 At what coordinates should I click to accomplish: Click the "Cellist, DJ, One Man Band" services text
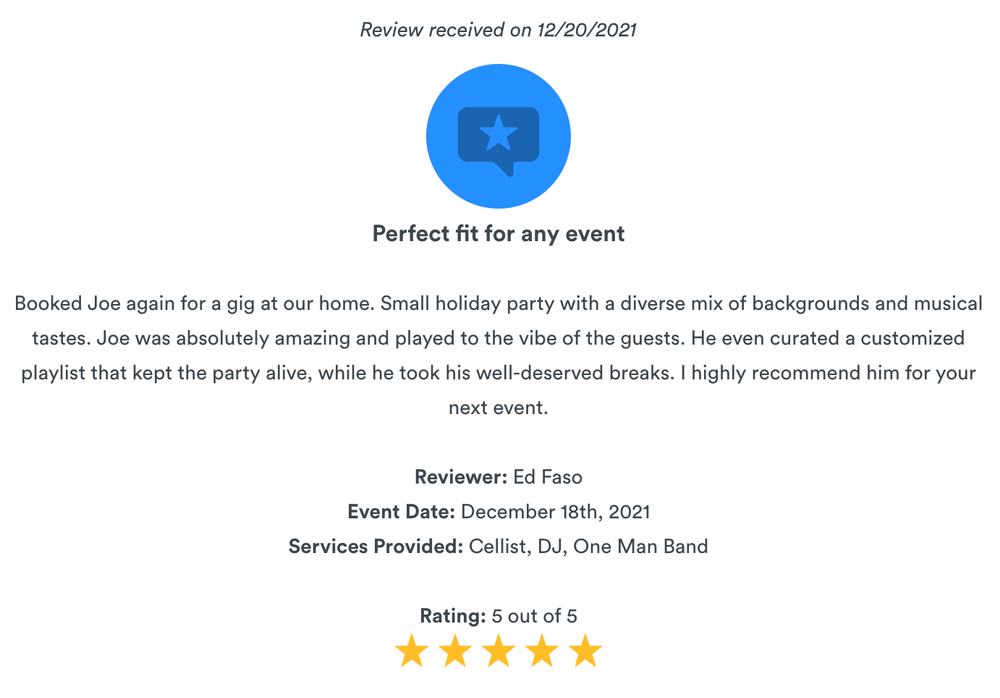click(x=588, y=546)
